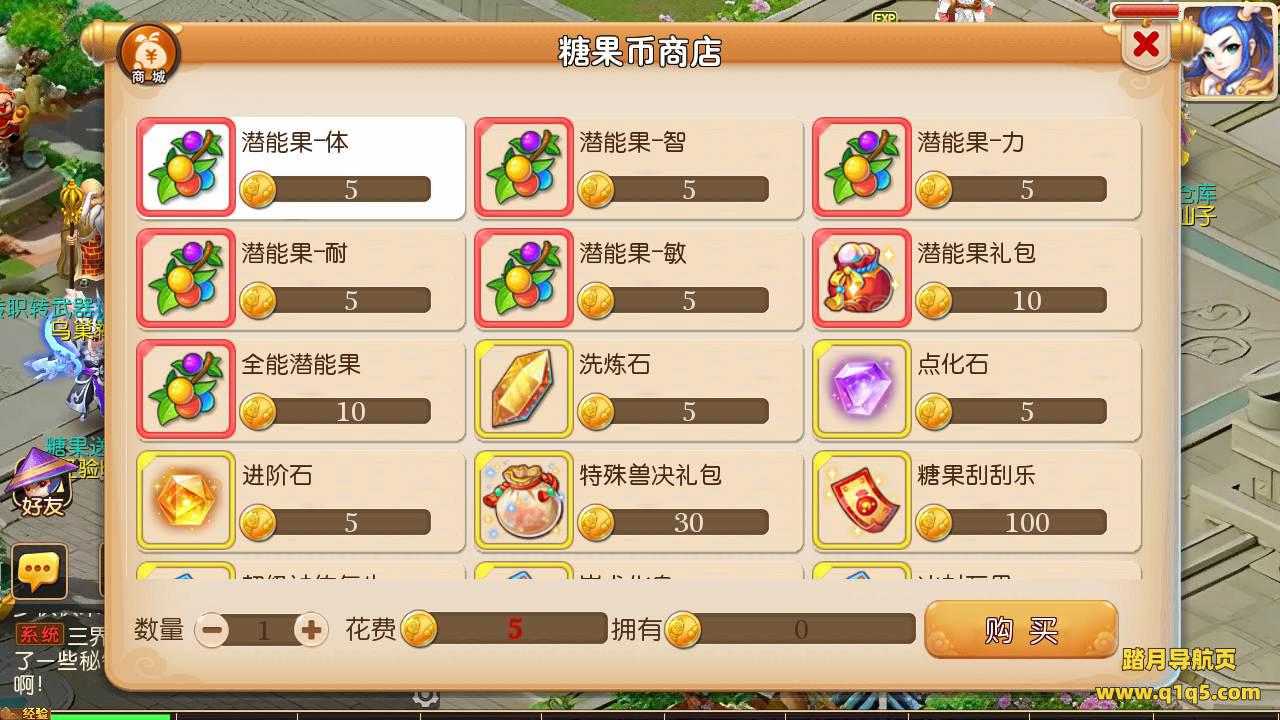Choose the 潜能果-敏 item entry
The height and width of the screenshot is (720, 1280).
click(639, 278)
